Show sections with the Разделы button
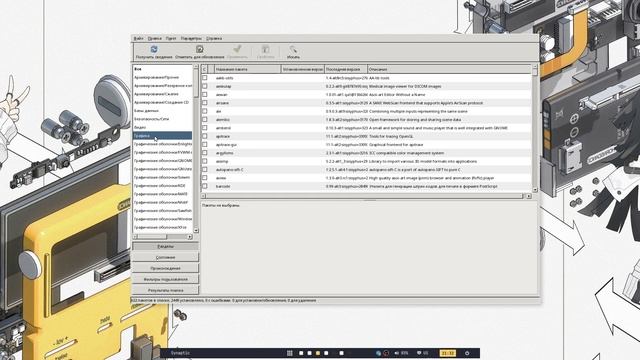640x360 pixels. (x=165, y=247)
